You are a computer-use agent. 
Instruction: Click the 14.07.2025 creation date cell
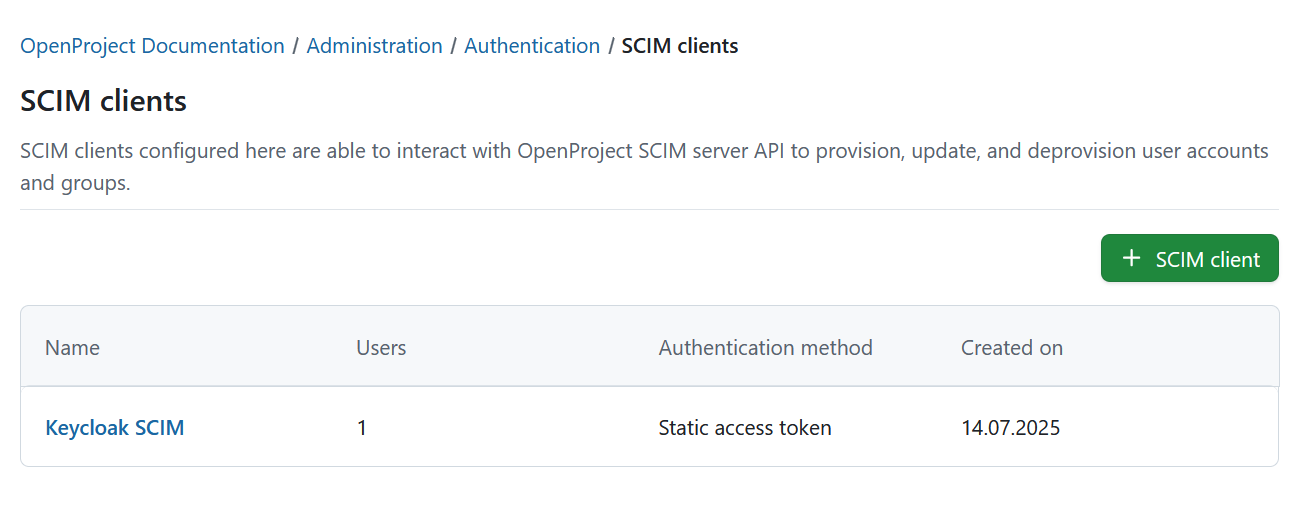[x=1010, y=428]
